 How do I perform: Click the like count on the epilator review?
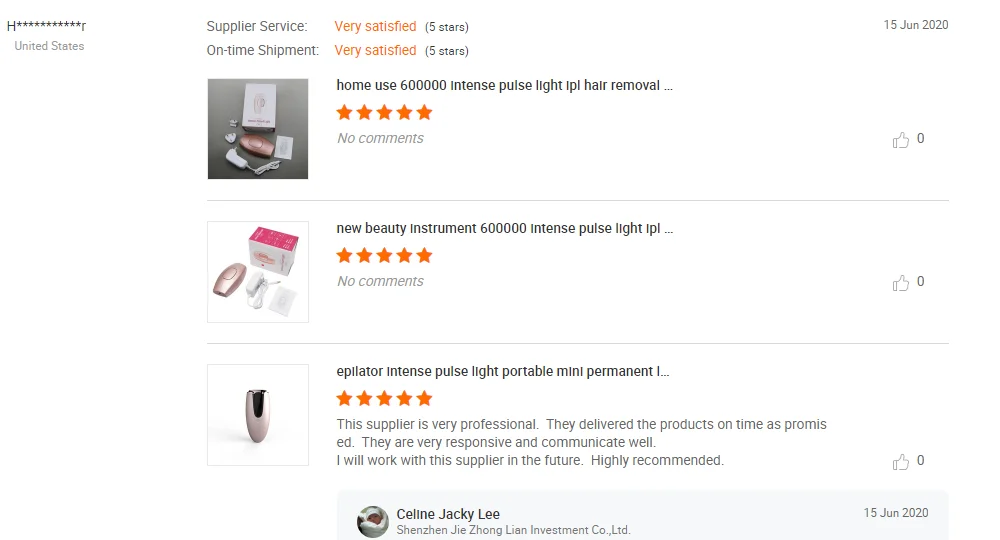coord(920,460)
